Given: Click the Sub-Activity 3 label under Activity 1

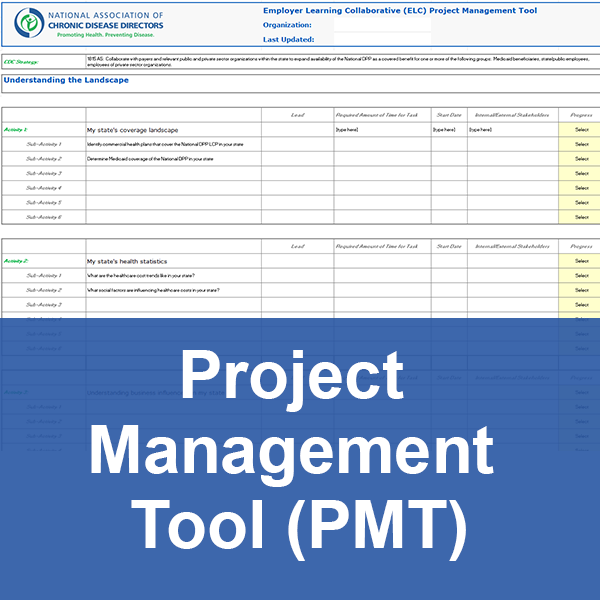Looking at the screenshot, I should pos(44,173).
